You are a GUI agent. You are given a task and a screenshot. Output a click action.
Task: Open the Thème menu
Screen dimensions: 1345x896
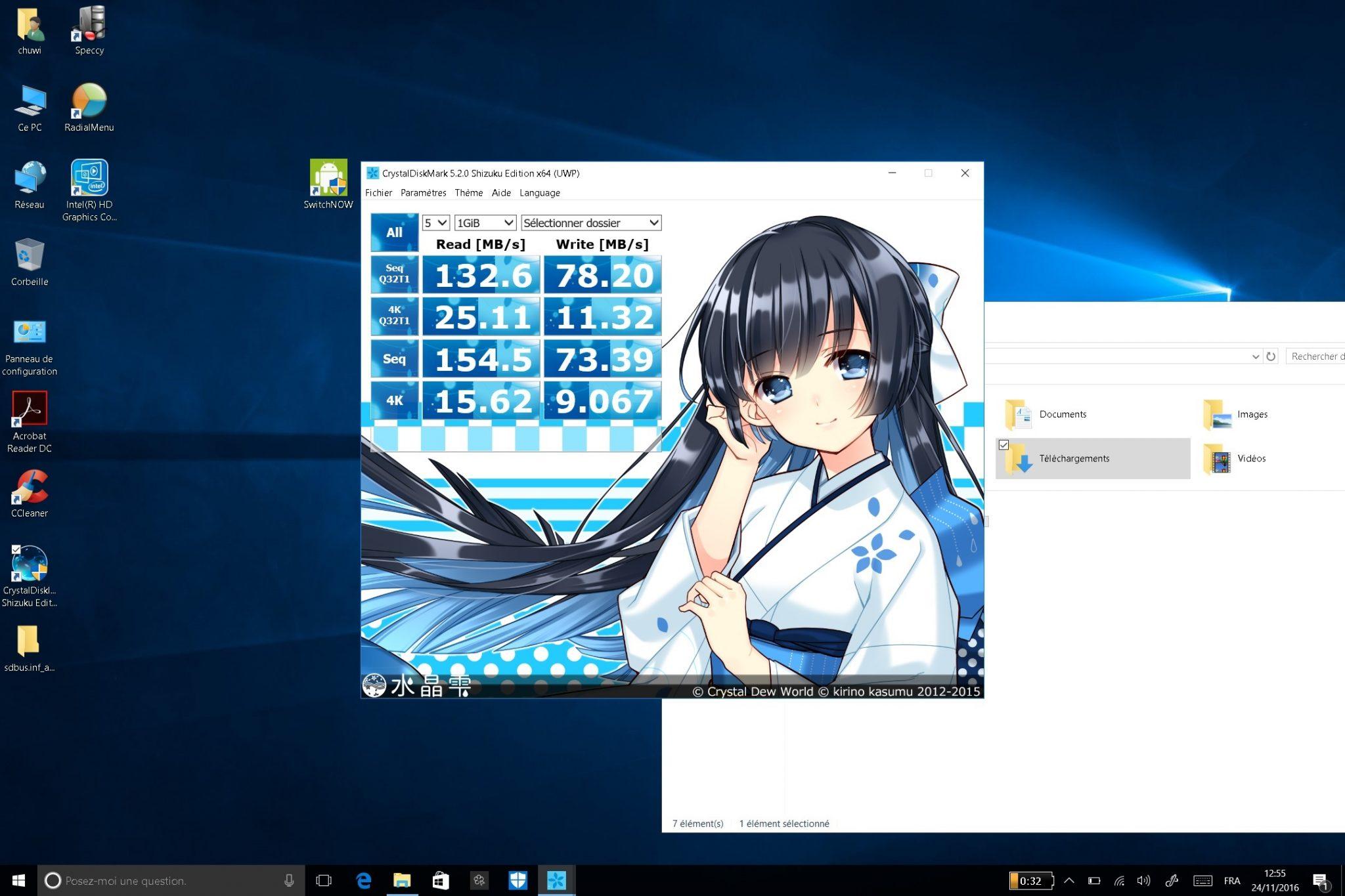[x=468, y=193]
